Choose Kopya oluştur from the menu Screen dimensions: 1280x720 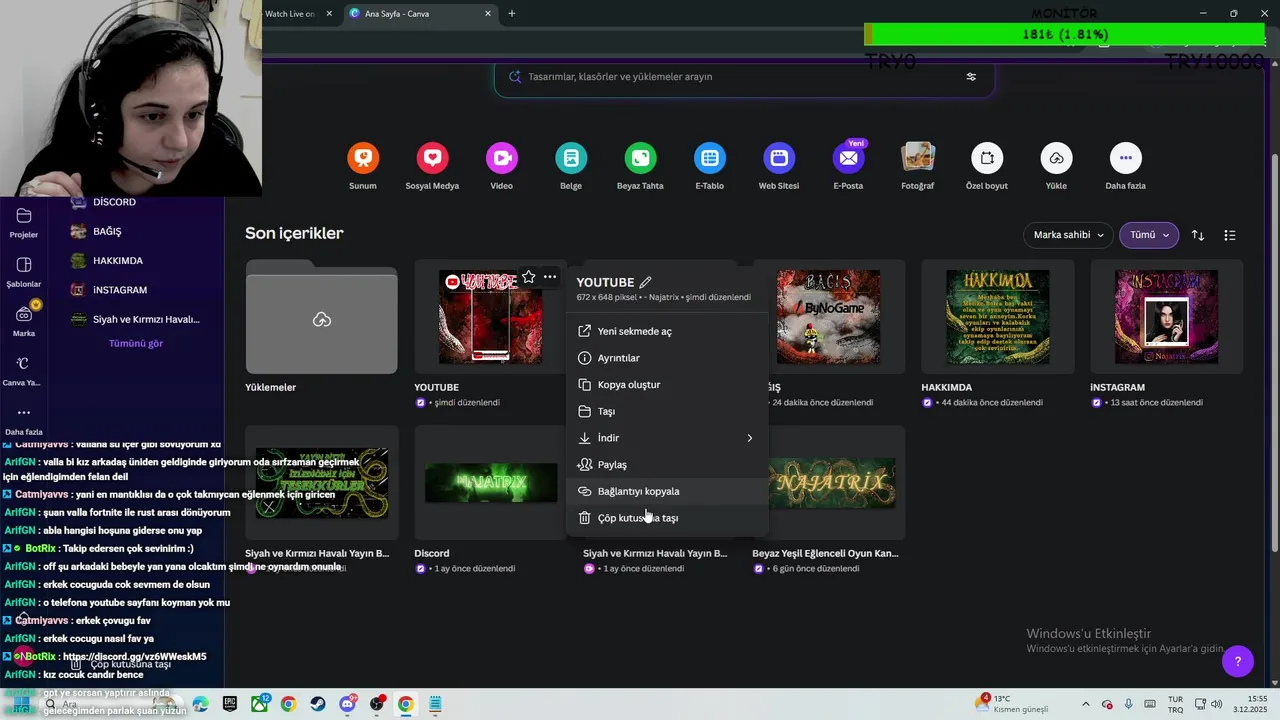tap(667, 385)
